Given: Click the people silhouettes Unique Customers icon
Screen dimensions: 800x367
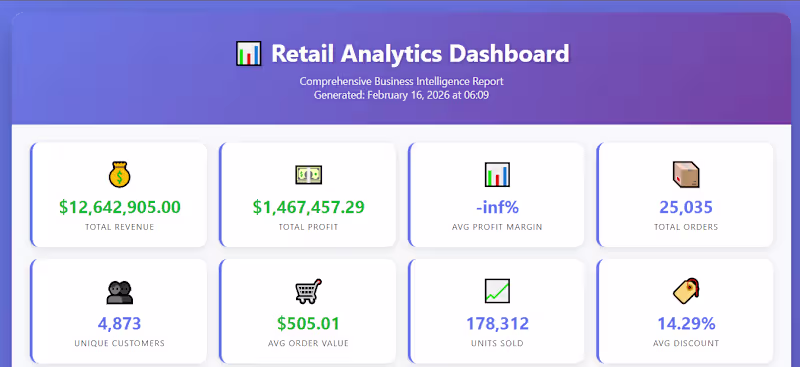Looking at the screenshot, I should pos(119,292).
